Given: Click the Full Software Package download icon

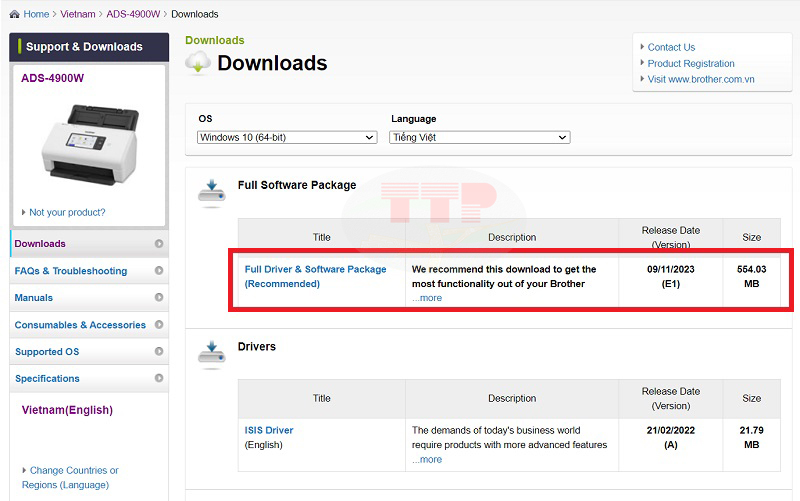Looking at the screenshot, I should (211, 191).
